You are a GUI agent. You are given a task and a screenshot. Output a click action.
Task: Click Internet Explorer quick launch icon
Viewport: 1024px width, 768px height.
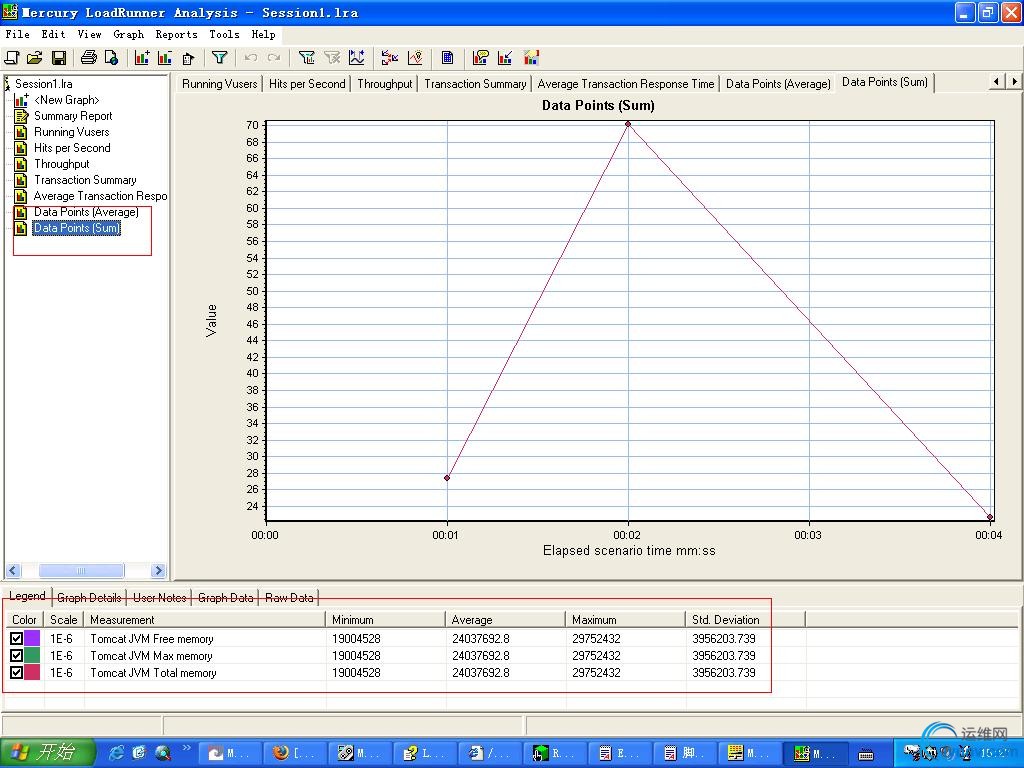point(116,753)
